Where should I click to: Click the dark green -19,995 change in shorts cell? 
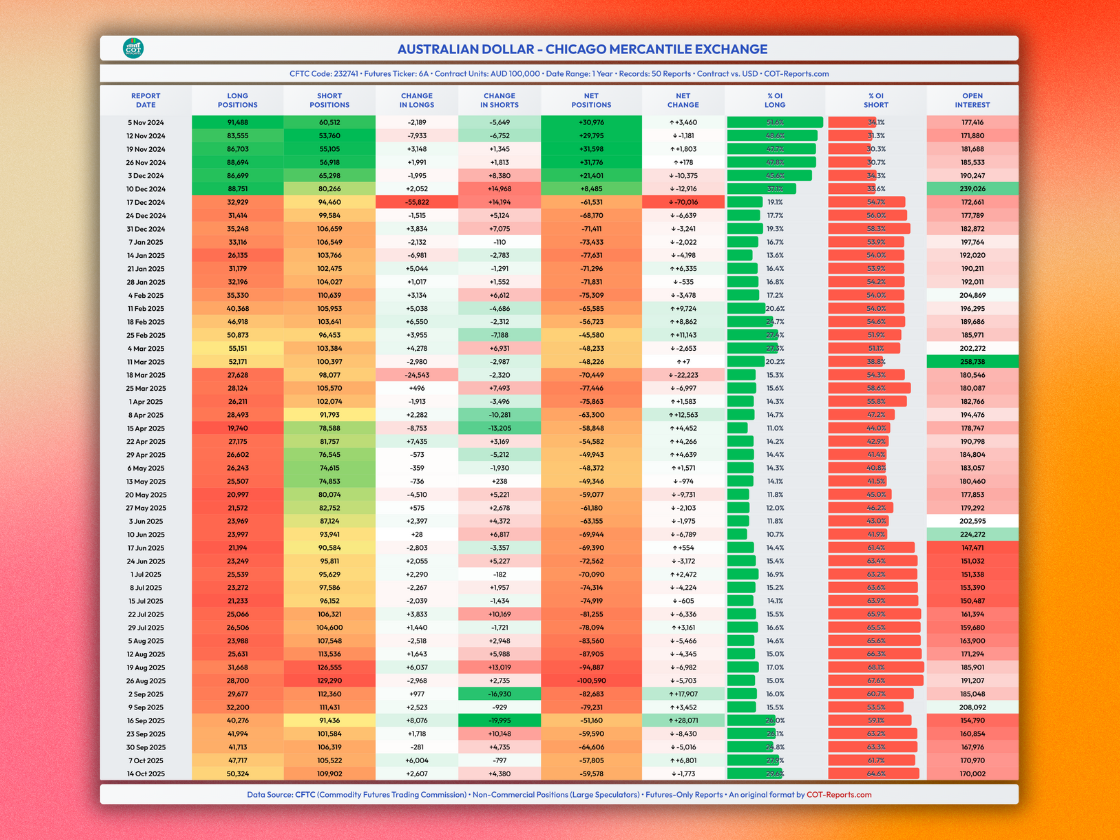click(499, 719)
